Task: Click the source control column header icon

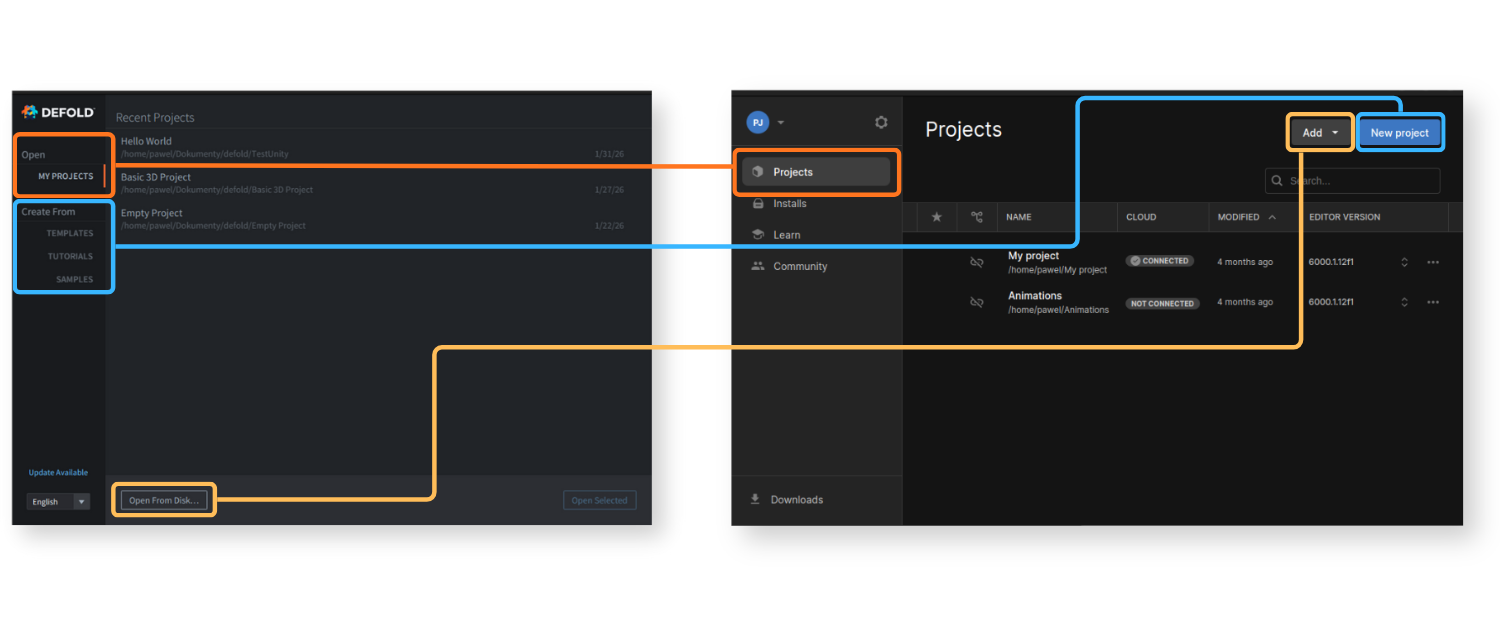Action: (977, 217)
